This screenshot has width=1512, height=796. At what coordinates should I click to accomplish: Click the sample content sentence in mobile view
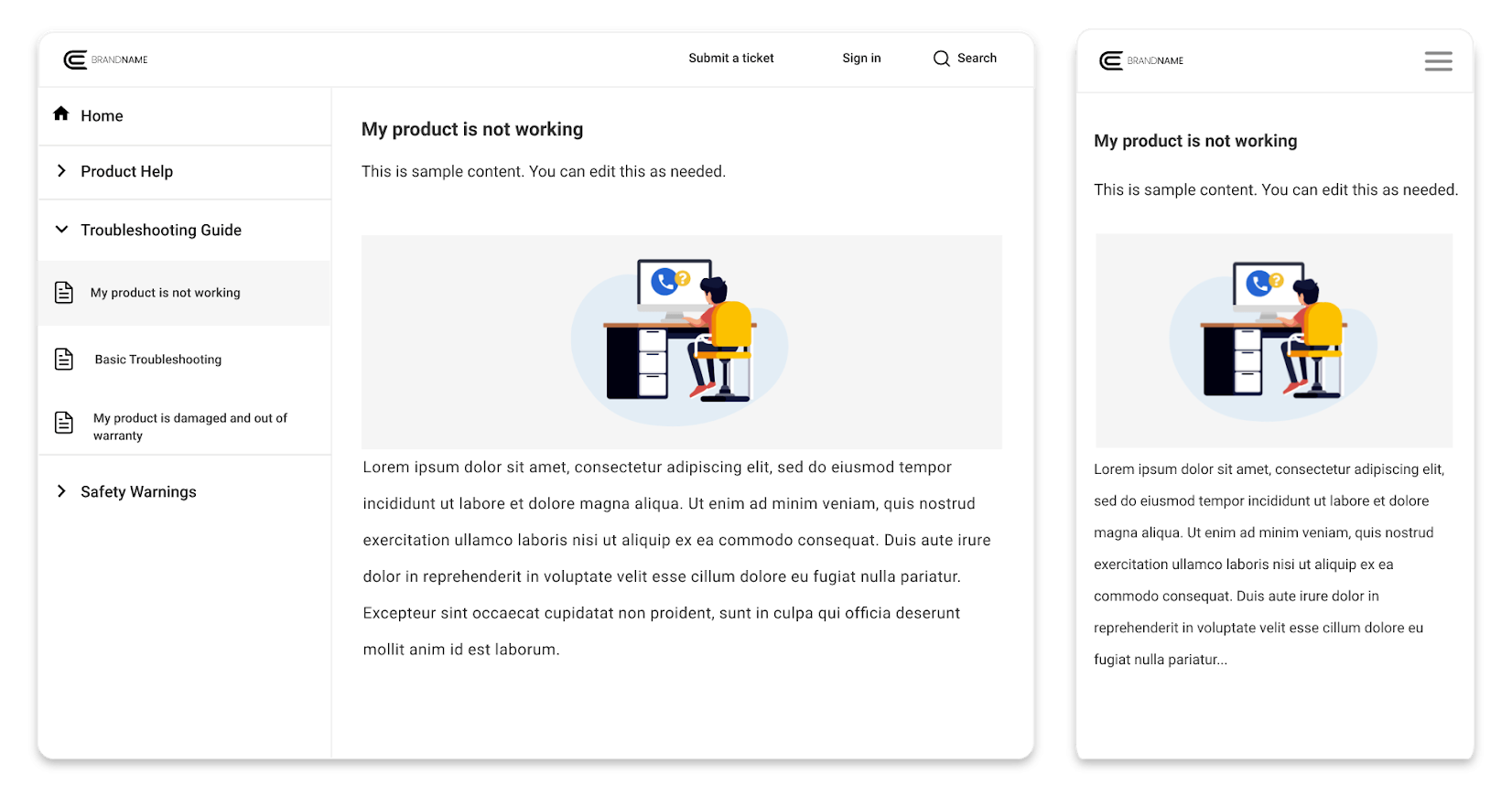click(1276, 190)
